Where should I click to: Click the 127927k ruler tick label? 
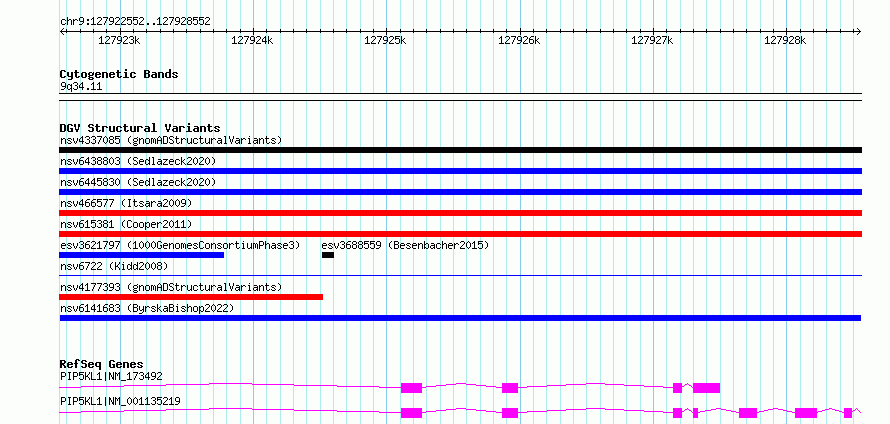pyautogui.click(x=652, y=40)
